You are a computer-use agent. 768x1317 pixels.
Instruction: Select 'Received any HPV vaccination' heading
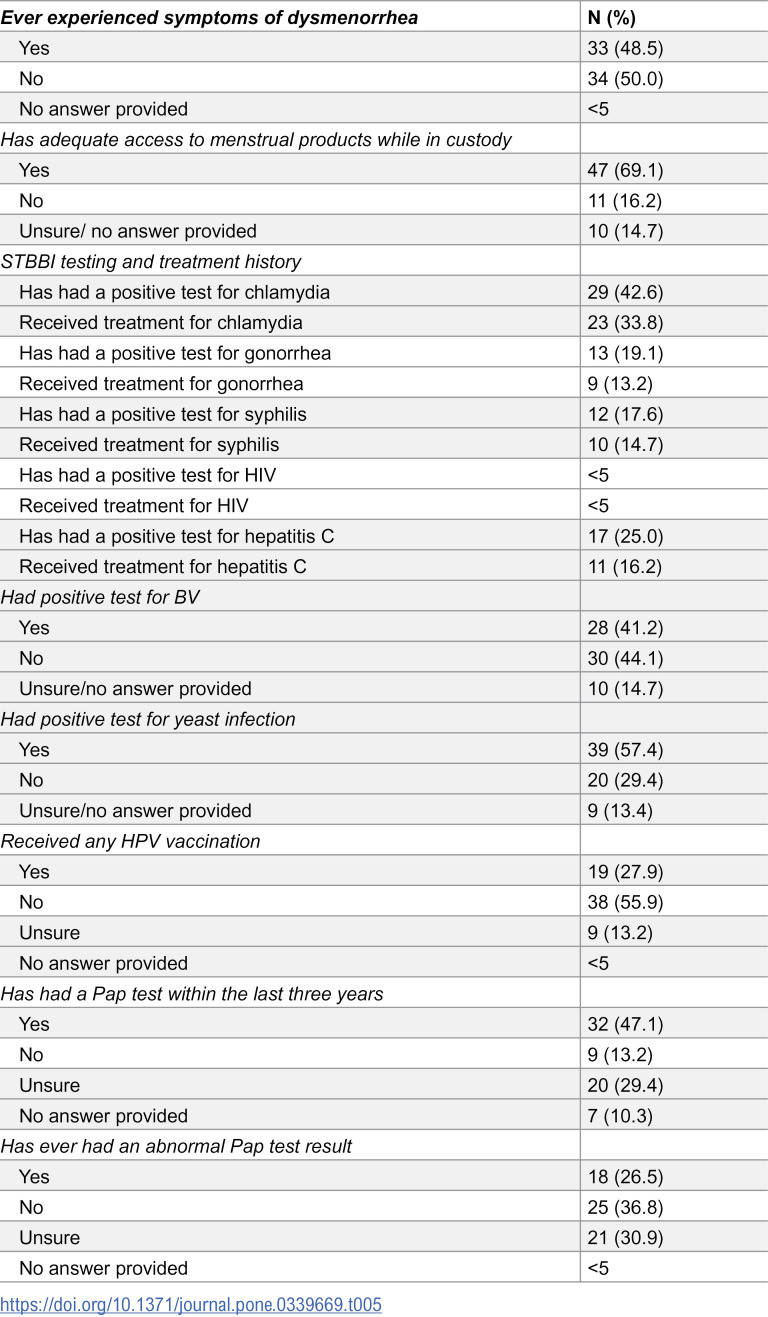pyautogui.click(x=130, y=841)
